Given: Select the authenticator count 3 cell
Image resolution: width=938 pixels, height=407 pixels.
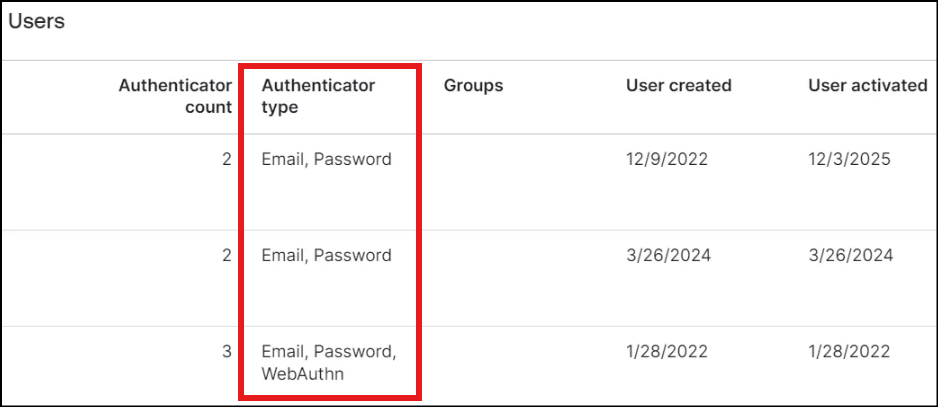Looking at the screenshot, I should tap(227, 351).
